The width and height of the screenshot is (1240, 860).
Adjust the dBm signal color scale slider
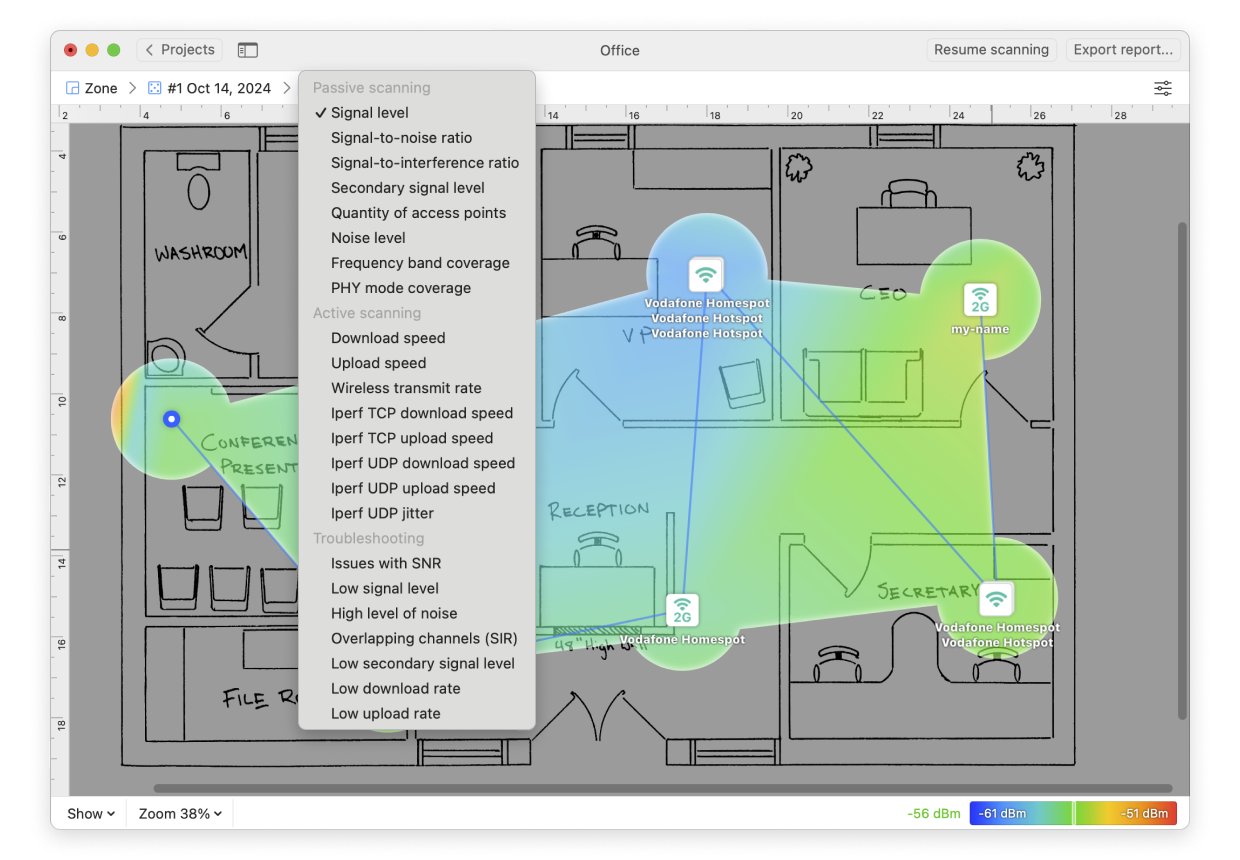1073,814
